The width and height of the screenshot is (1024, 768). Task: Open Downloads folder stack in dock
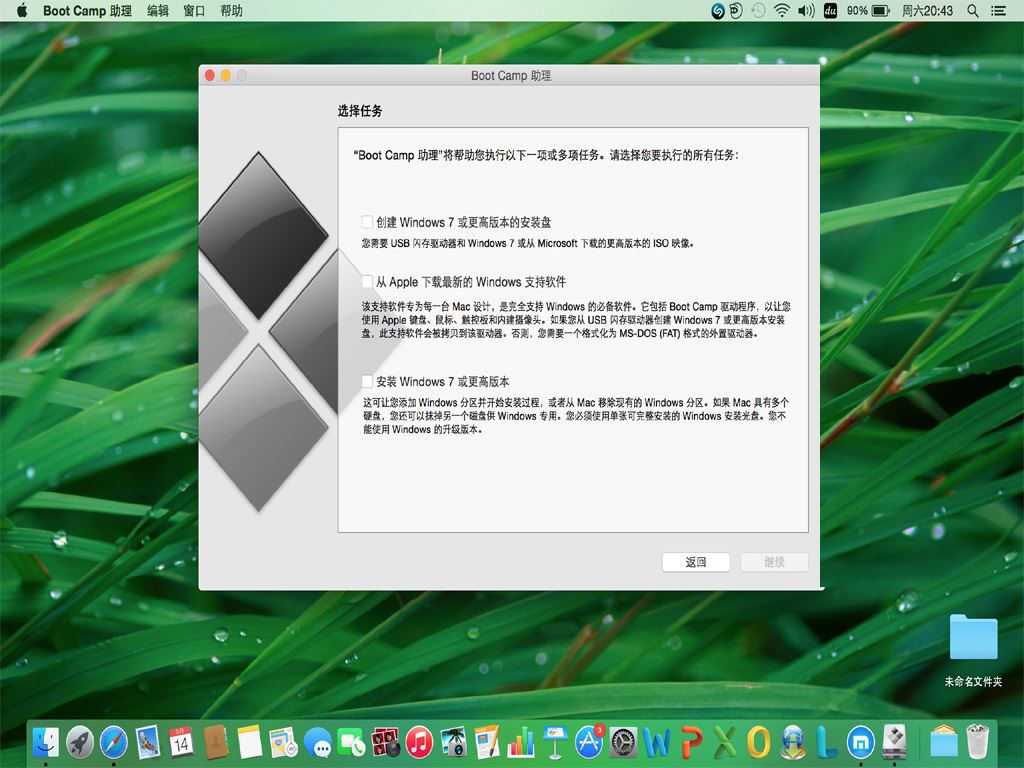click(944, 742)
